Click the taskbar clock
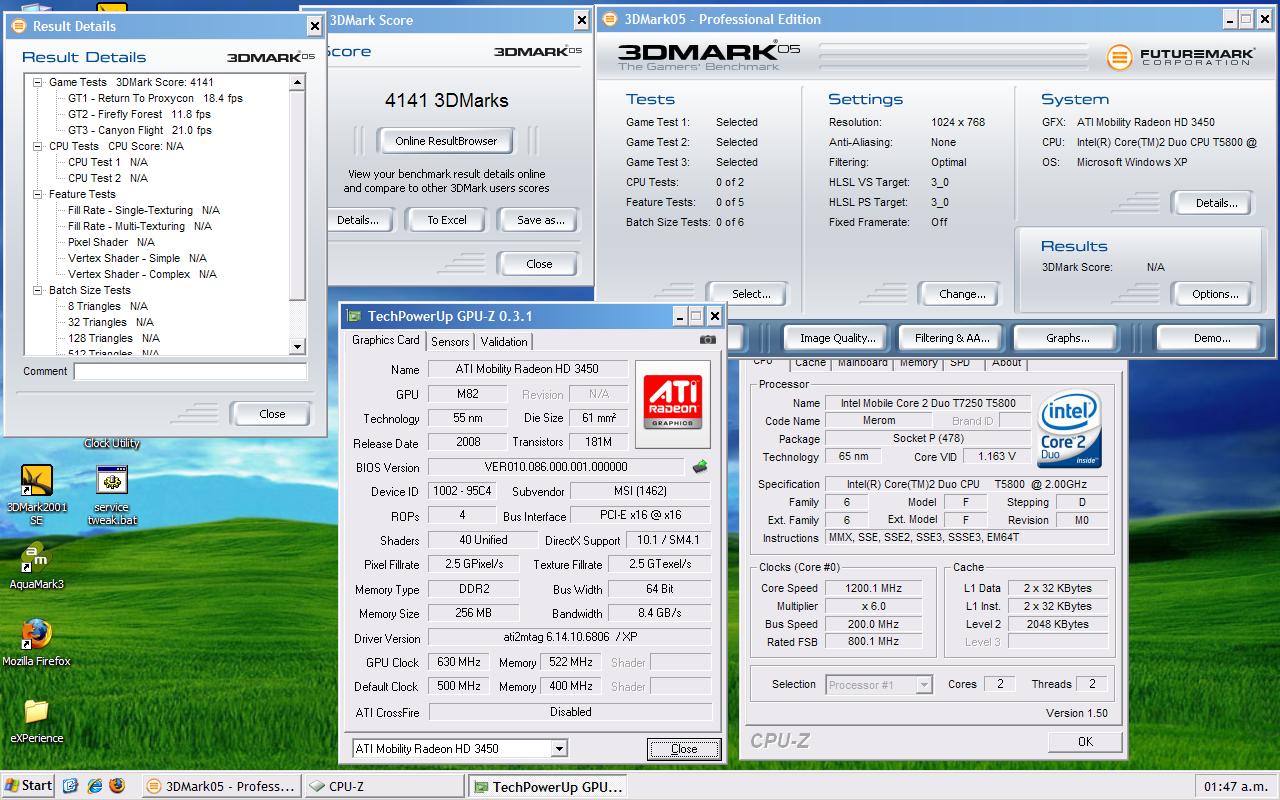This screenshot has height=800, width=1280. coord(1235,787)
